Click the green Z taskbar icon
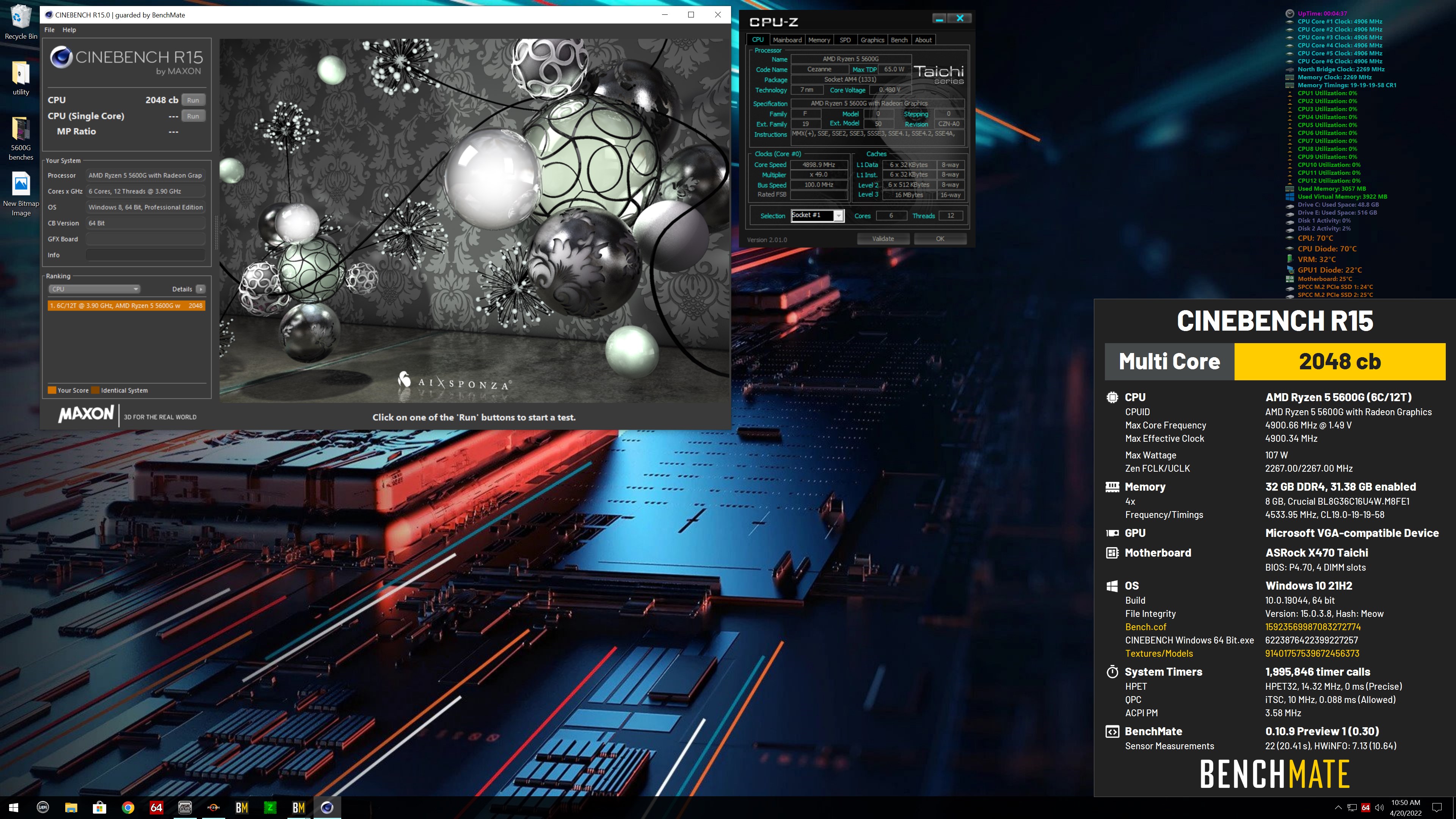The width and height of the screenshot is (1456, 819). [x=270, y=807]
